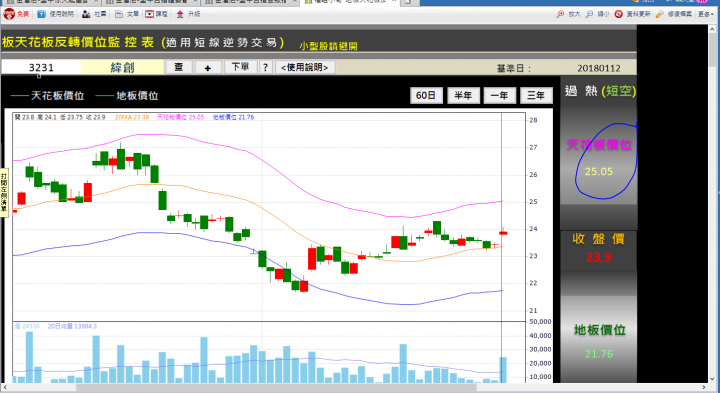720x393 pixels.
Task: Click the 過熱 (短空) status label
Action: [600, 91]
